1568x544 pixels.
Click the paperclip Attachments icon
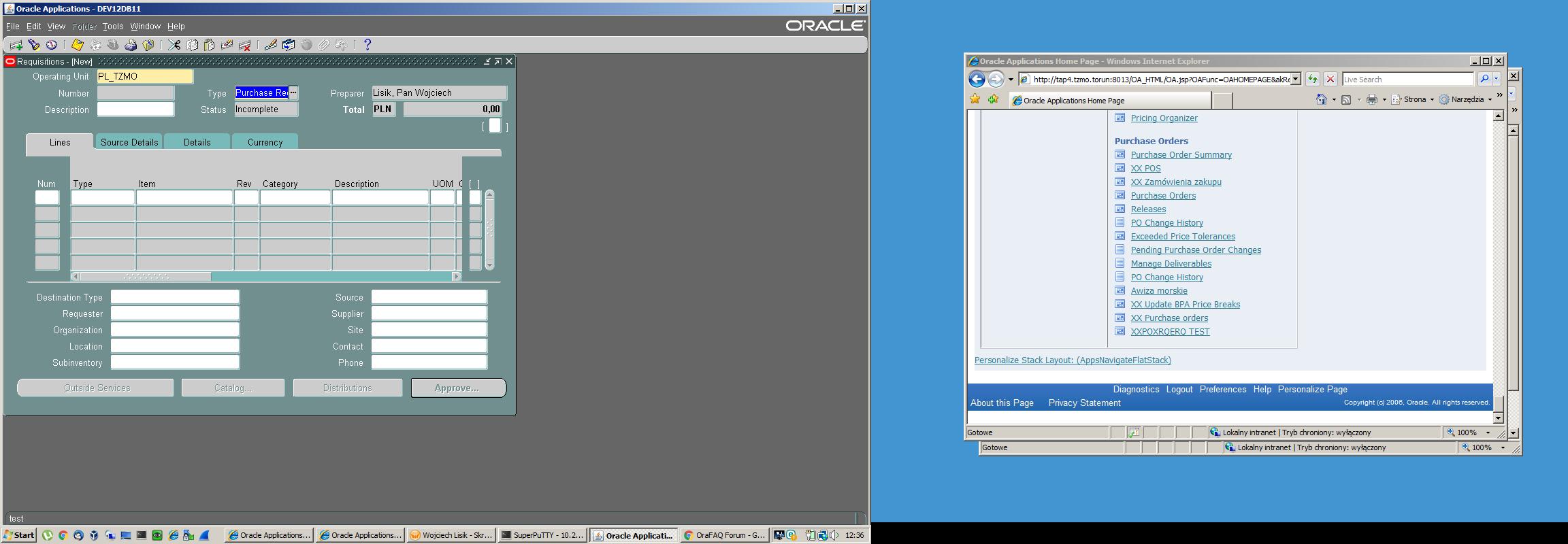(324, 45)
